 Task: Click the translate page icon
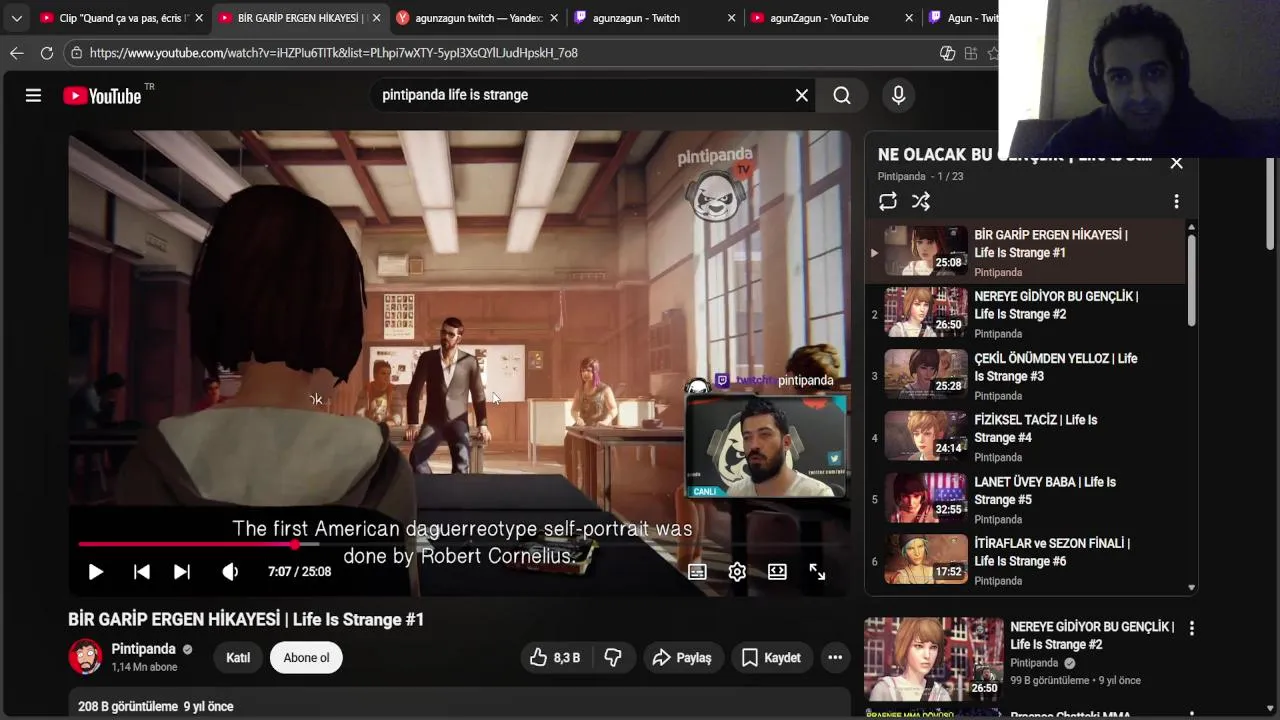click(x=947, y=53)
